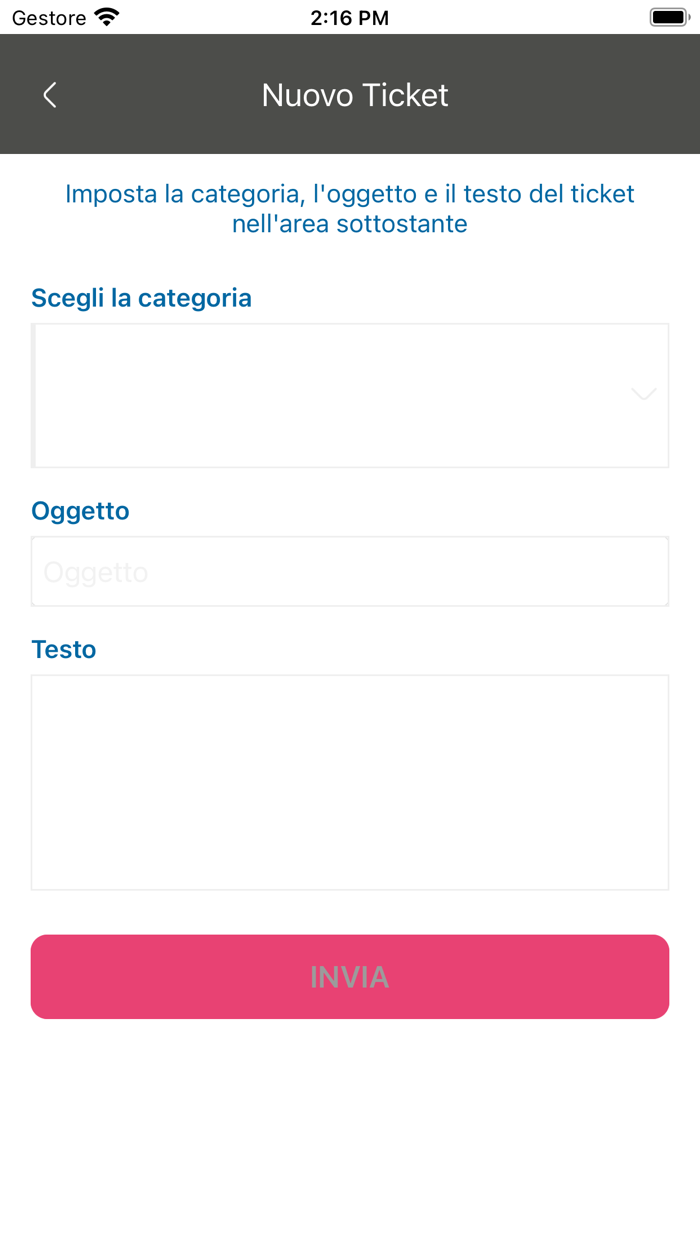Tap the Nuovo Ticket header title

point(354,94)
